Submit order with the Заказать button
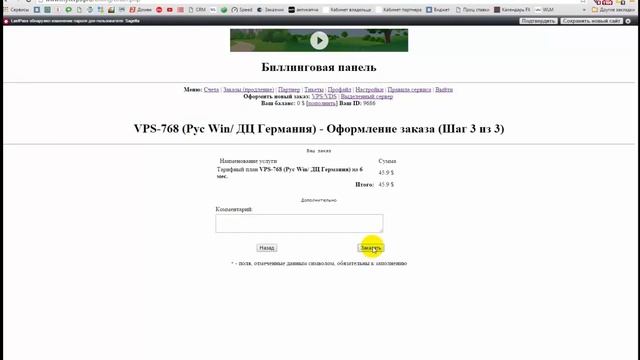Image resolution: width=640 pixels, height=360 pixels. coord(371,248)
